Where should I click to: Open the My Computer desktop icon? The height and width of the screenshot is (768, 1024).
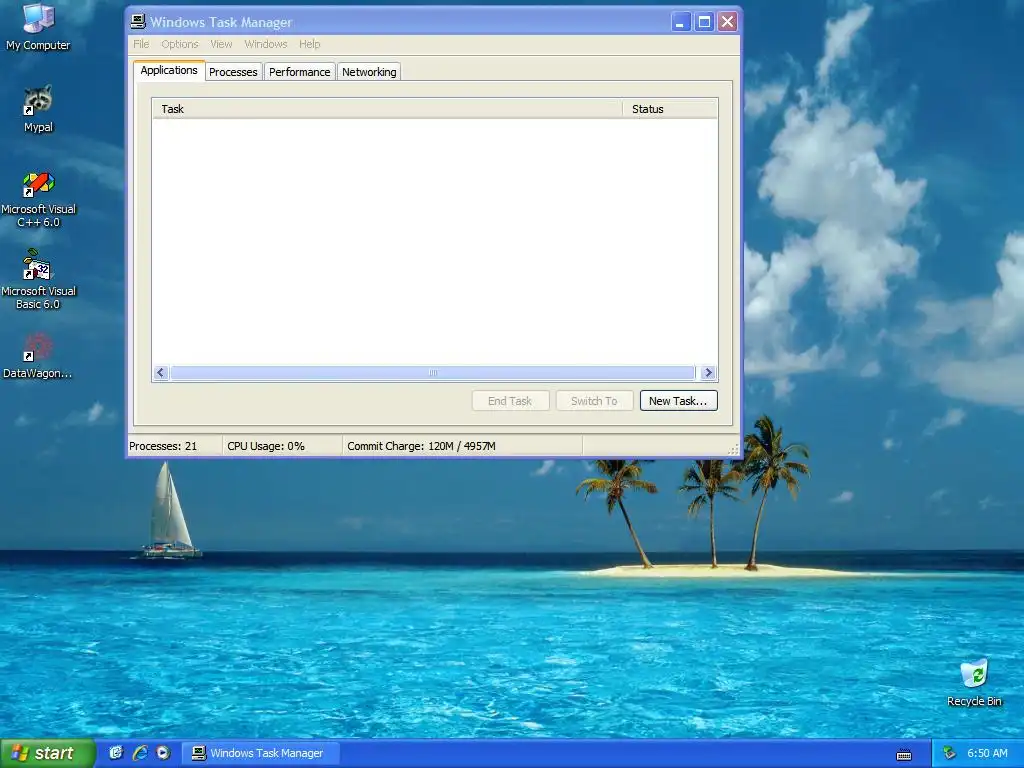click(38, 27)
